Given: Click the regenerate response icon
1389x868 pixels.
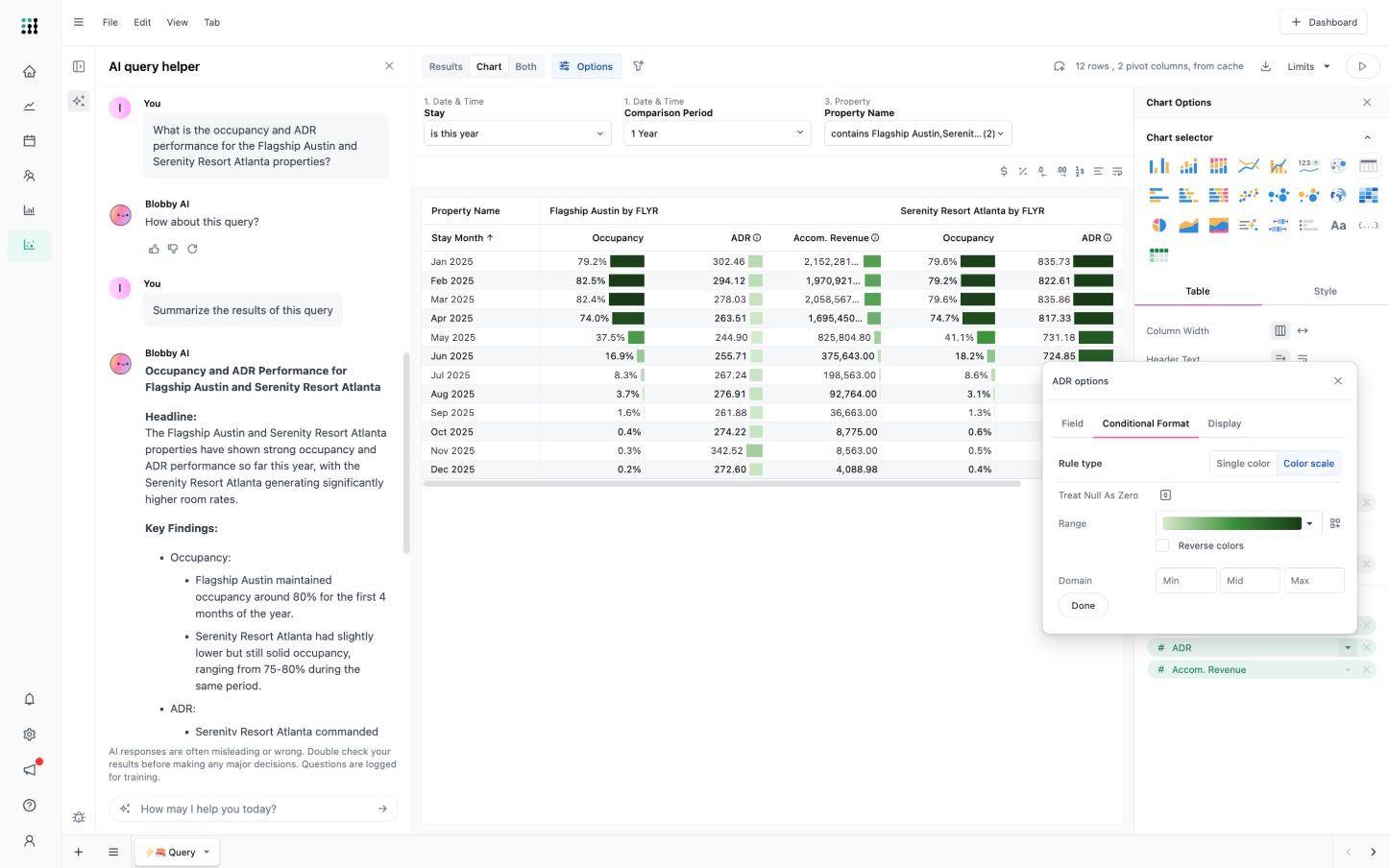Looking at the screenshot, I should 192,249.
